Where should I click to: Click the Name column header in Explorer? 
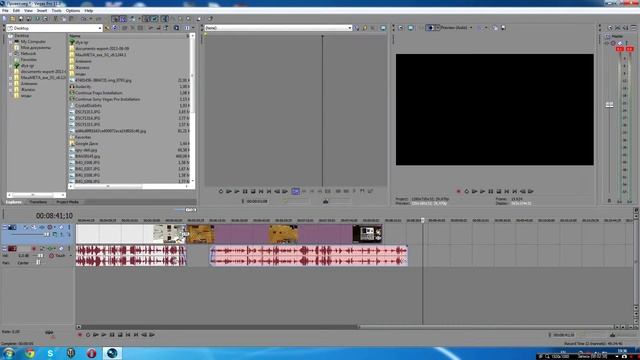(x=75, y=36)
